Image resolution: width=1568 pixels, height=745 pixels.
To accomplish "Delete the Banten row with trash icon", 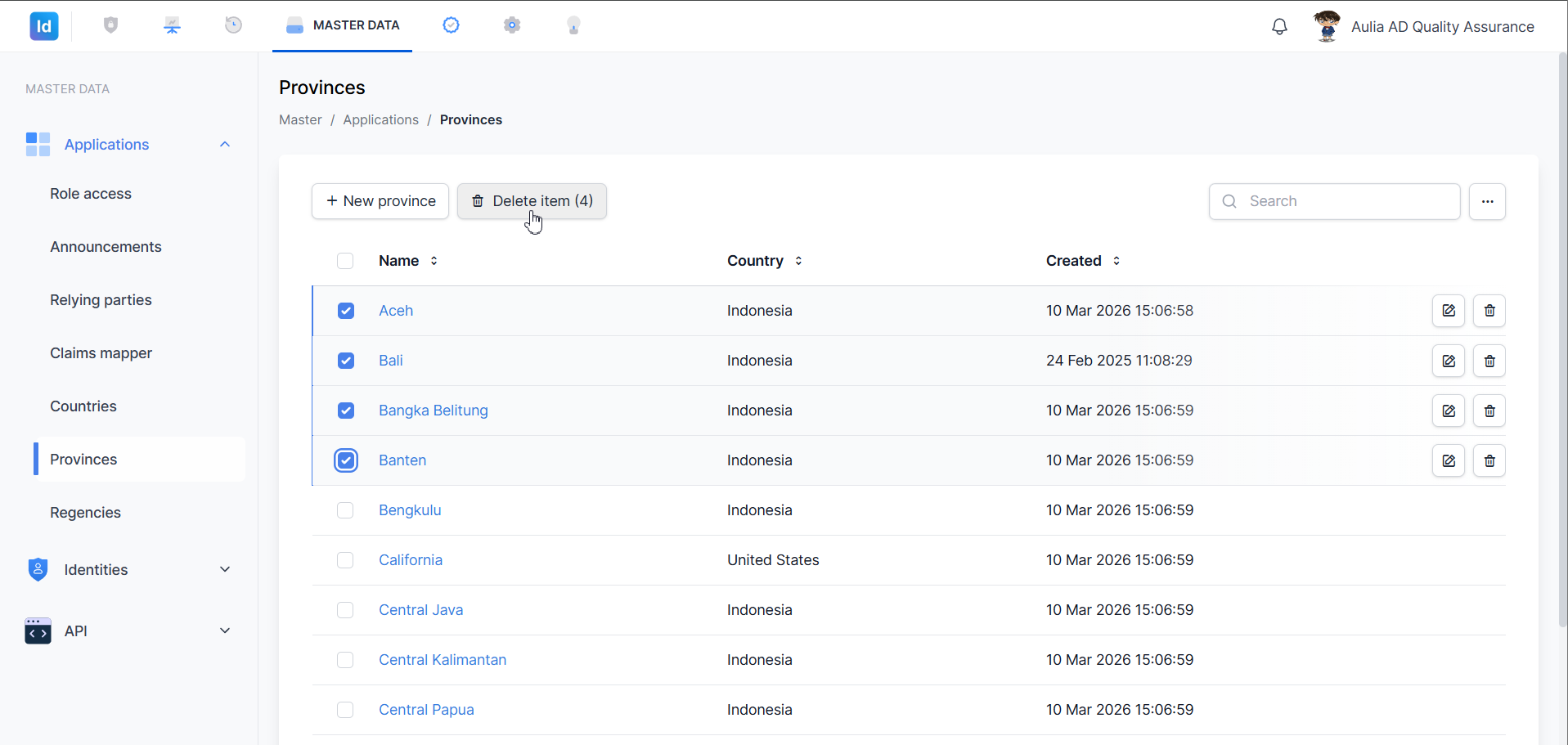I will 1489,460.
